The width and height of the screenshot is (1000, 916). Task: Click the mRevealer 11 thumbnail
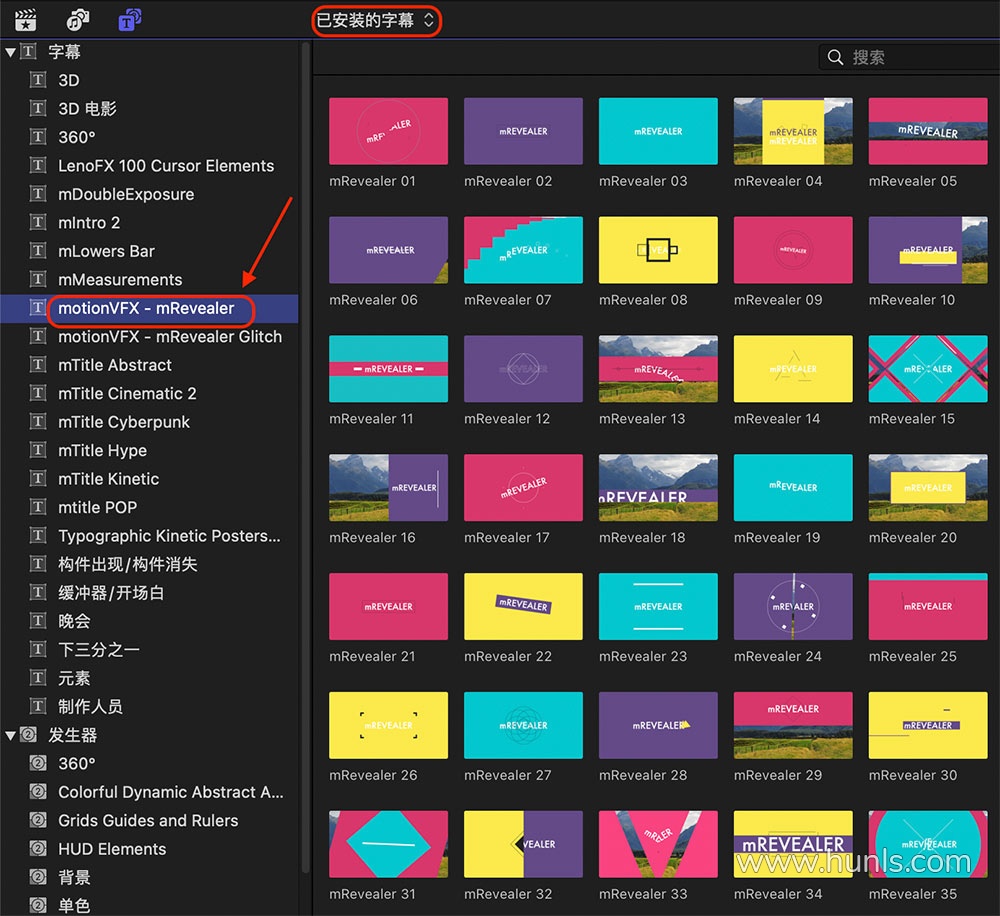click(x=388, y=369)
